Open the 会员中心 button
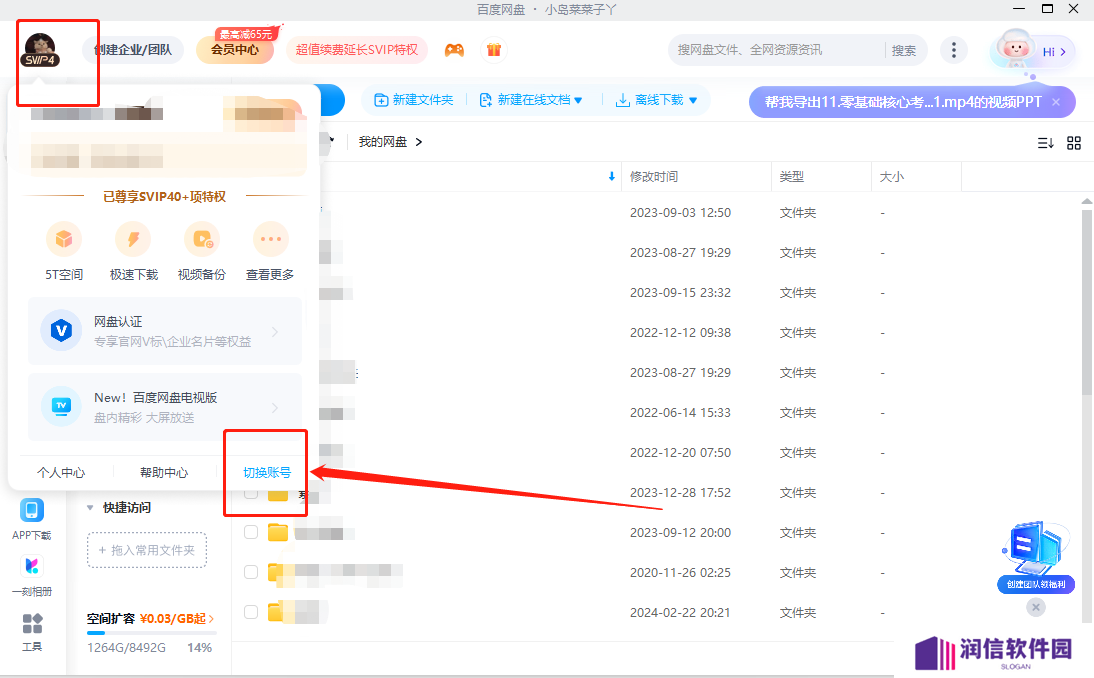Viewport: 1094px width, 678px height. [235, 50]
